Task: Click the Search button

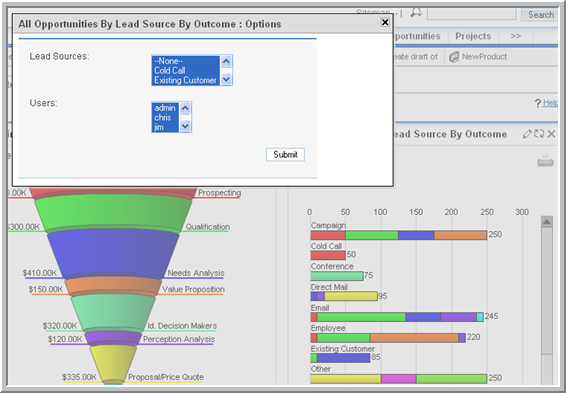Action: [540, 15]
